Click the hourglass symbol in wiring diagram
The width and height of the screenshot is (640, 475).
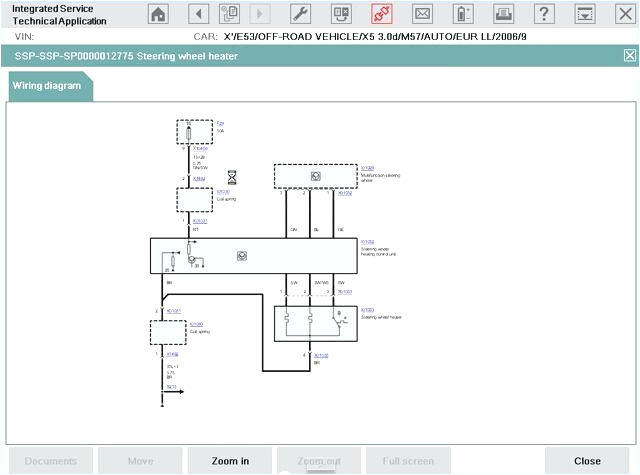tap(232, 176)
